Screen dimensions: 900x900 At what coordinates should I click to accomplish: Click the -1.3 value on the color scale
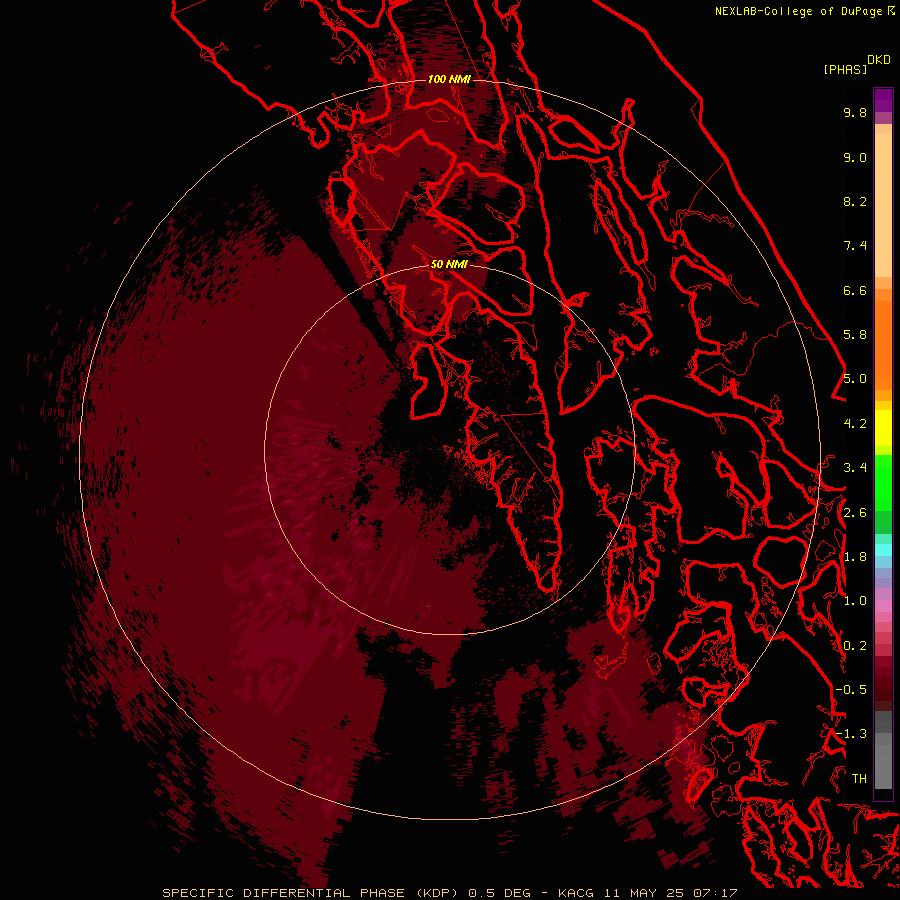(x=851, y=734)
